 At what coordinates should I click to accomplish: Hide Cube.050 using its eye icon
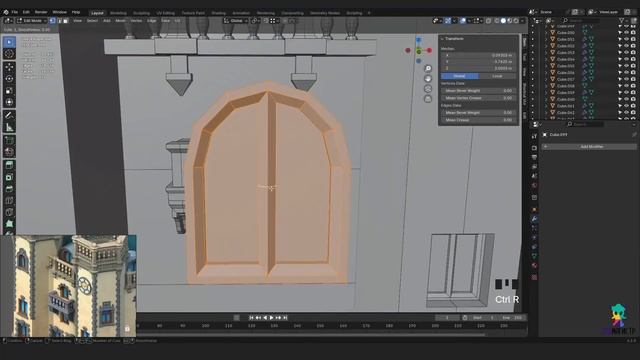(x=626, y=33)
